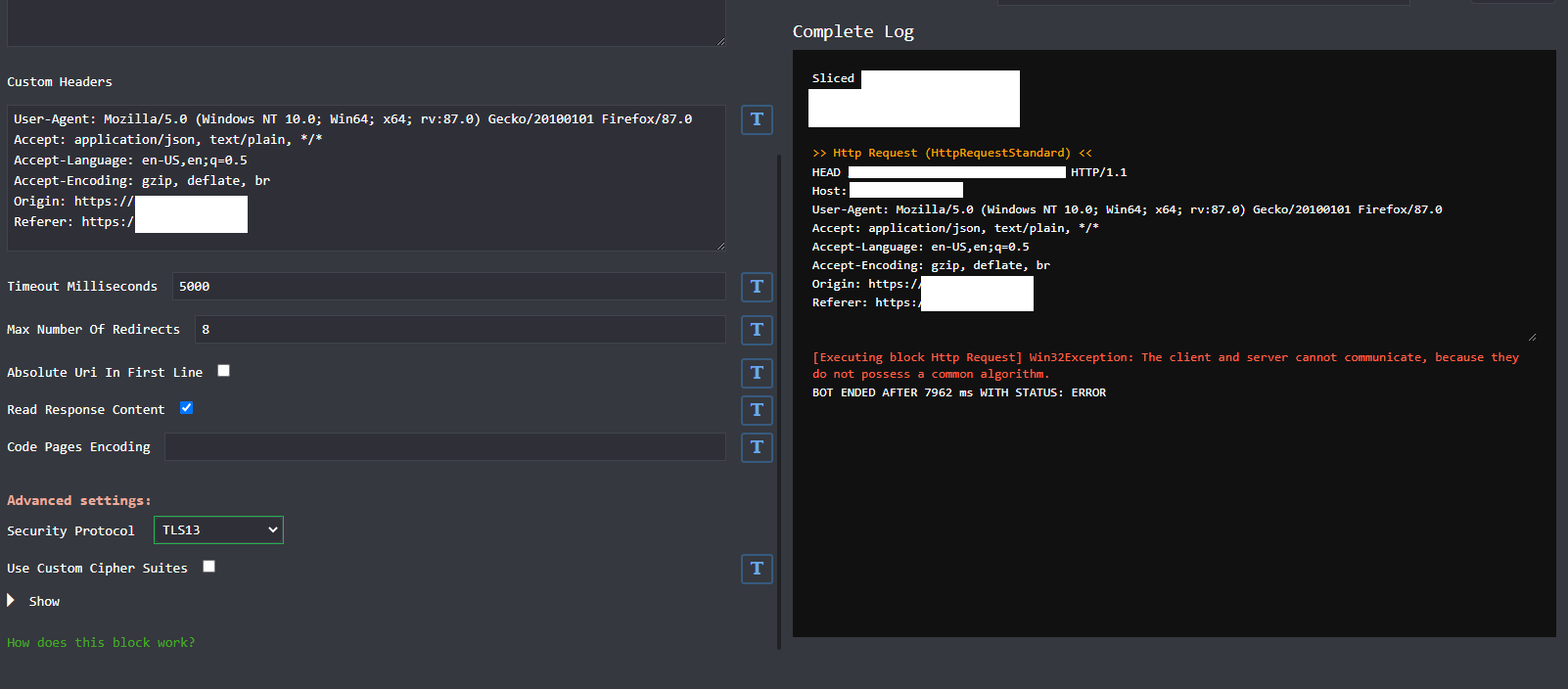1568x689 pixels.
Task: Click the Sliced label in Complete Log
Action: 833,78
